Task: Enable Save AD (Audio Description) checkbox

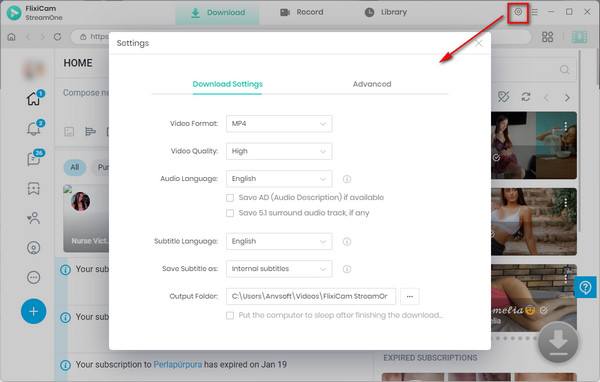Action: (230, 198)
